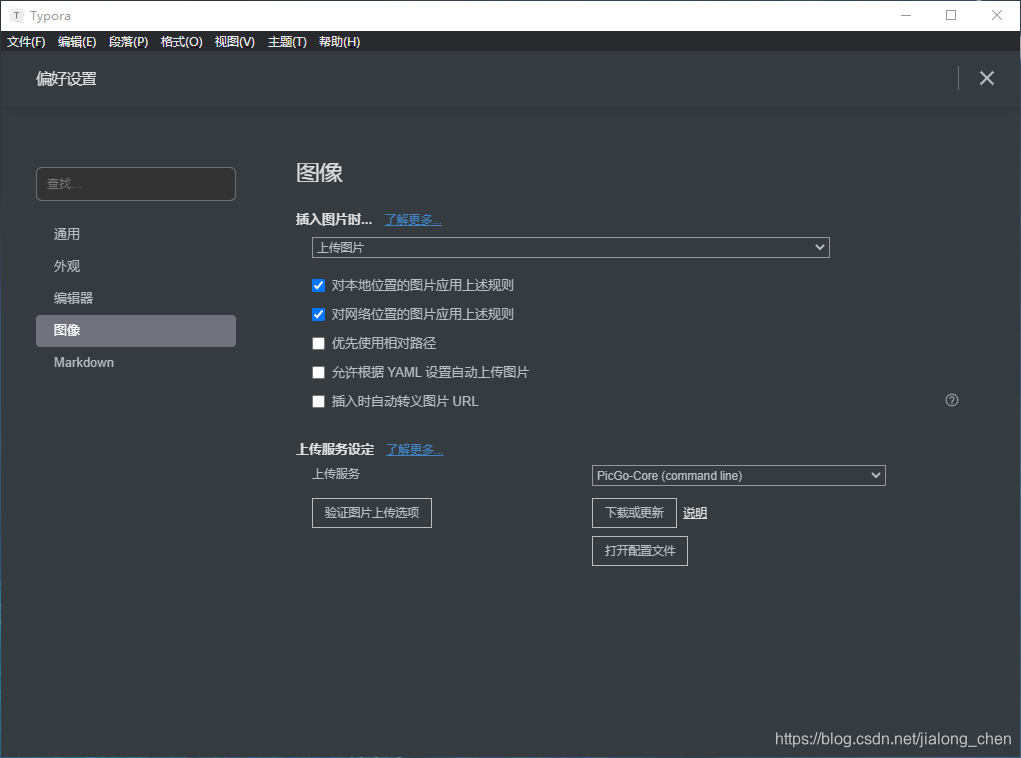Screen dimensions: 1021x758
Task: Uncheck apply rules to local images checkbox
Action: pyautogui.click(x=318, y=285)
